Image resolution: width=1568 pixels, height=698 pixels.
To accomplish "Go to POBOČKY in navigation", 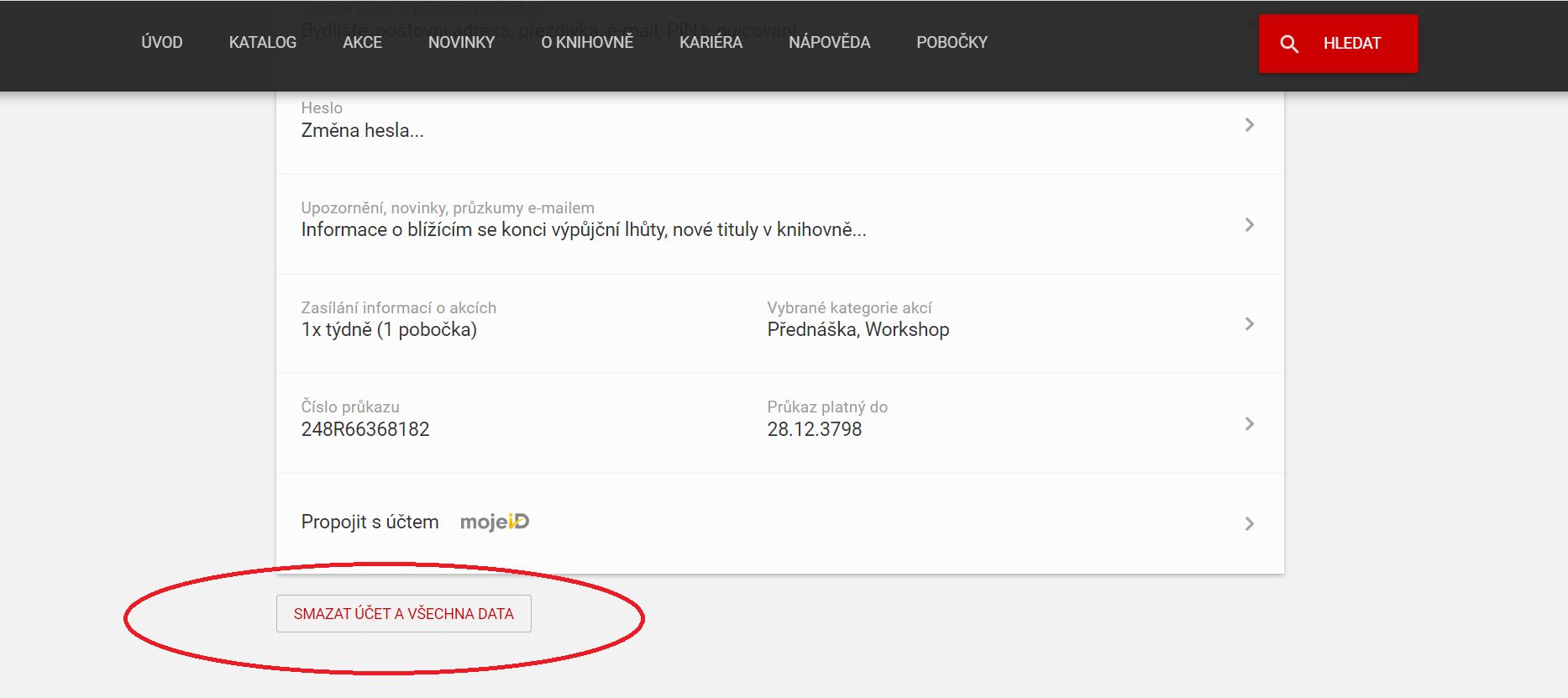I will coord(952,42).
